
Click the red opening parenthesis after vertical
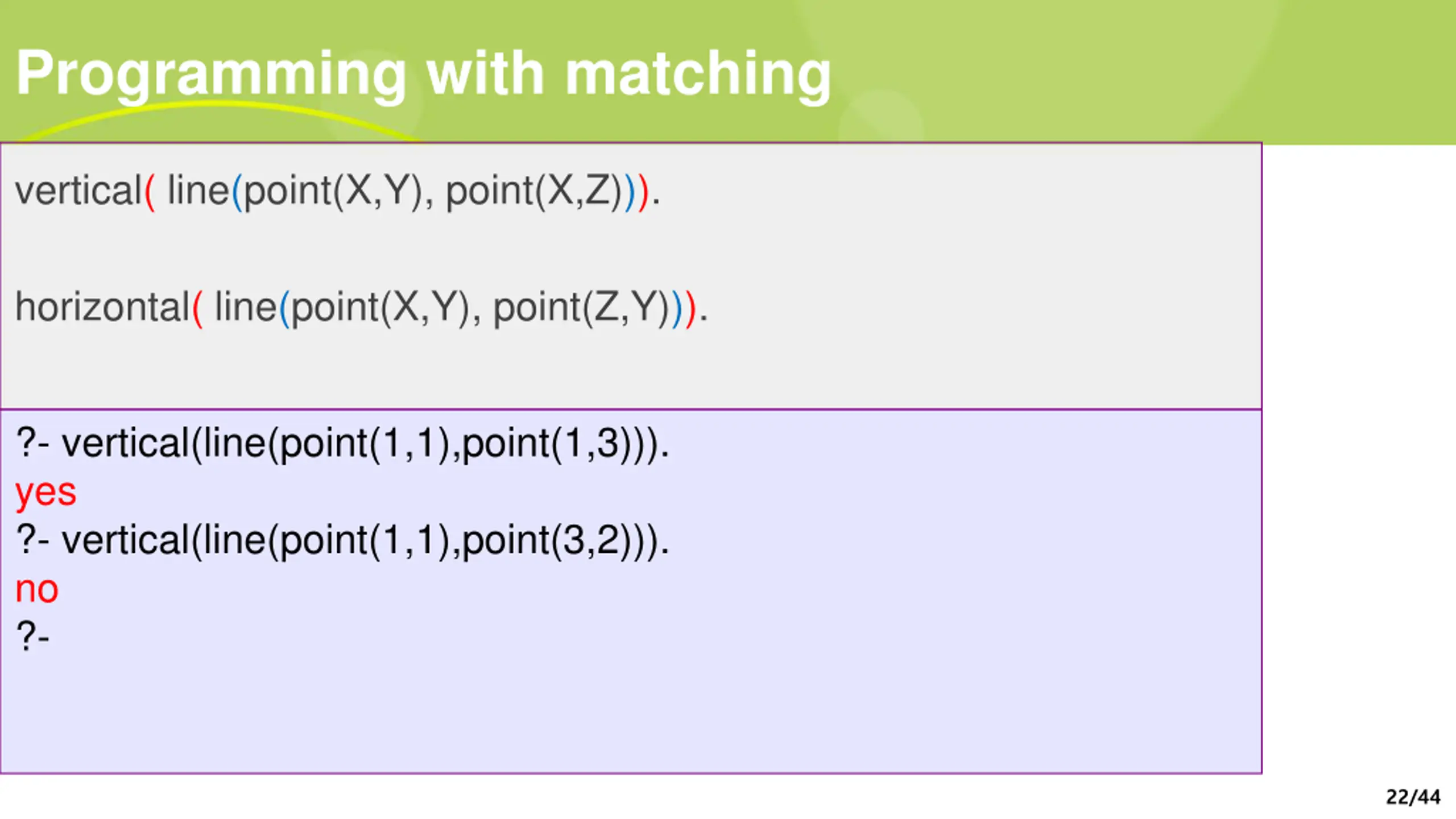[150, 192]
